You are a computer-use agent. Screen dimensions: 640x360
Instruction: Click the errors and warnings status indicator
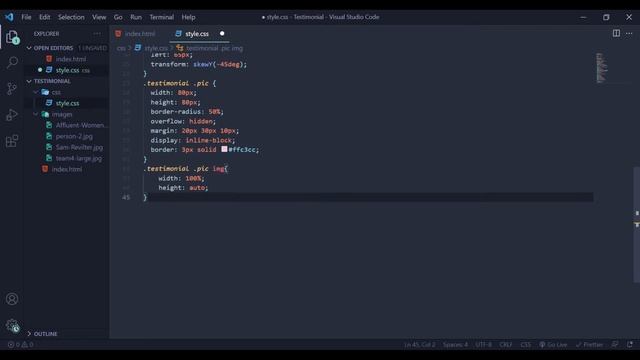point(20,344)
